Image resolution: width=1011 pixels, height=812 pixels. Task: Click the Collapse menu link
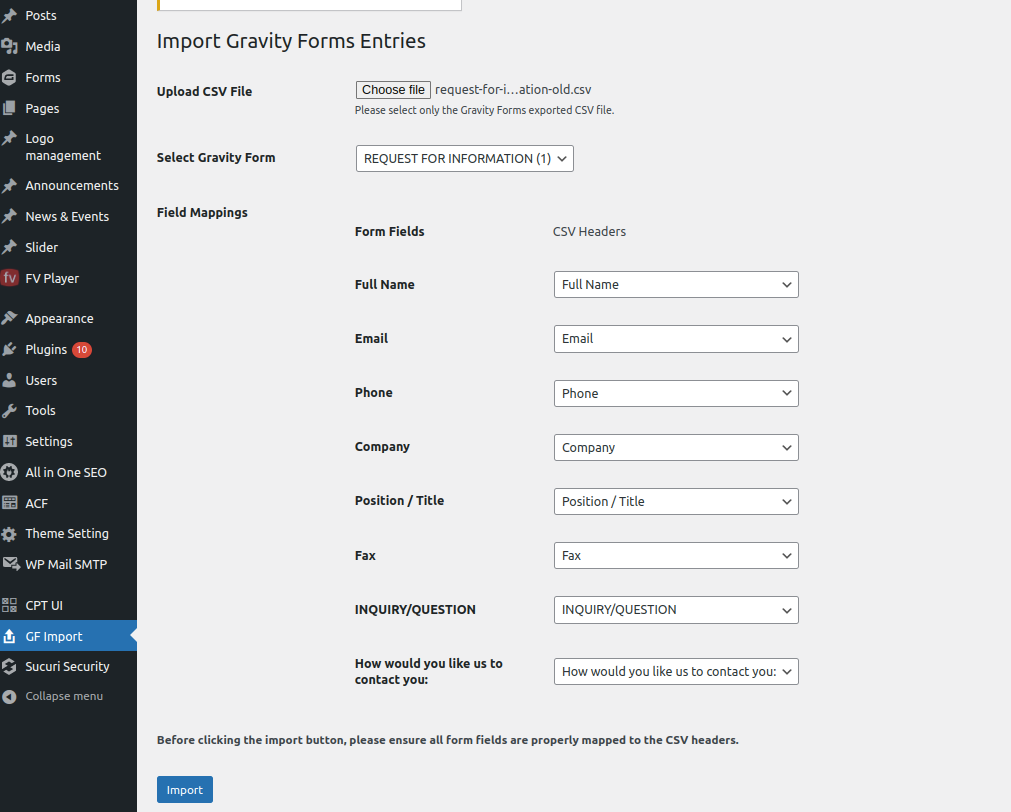[x=64, y=697]
